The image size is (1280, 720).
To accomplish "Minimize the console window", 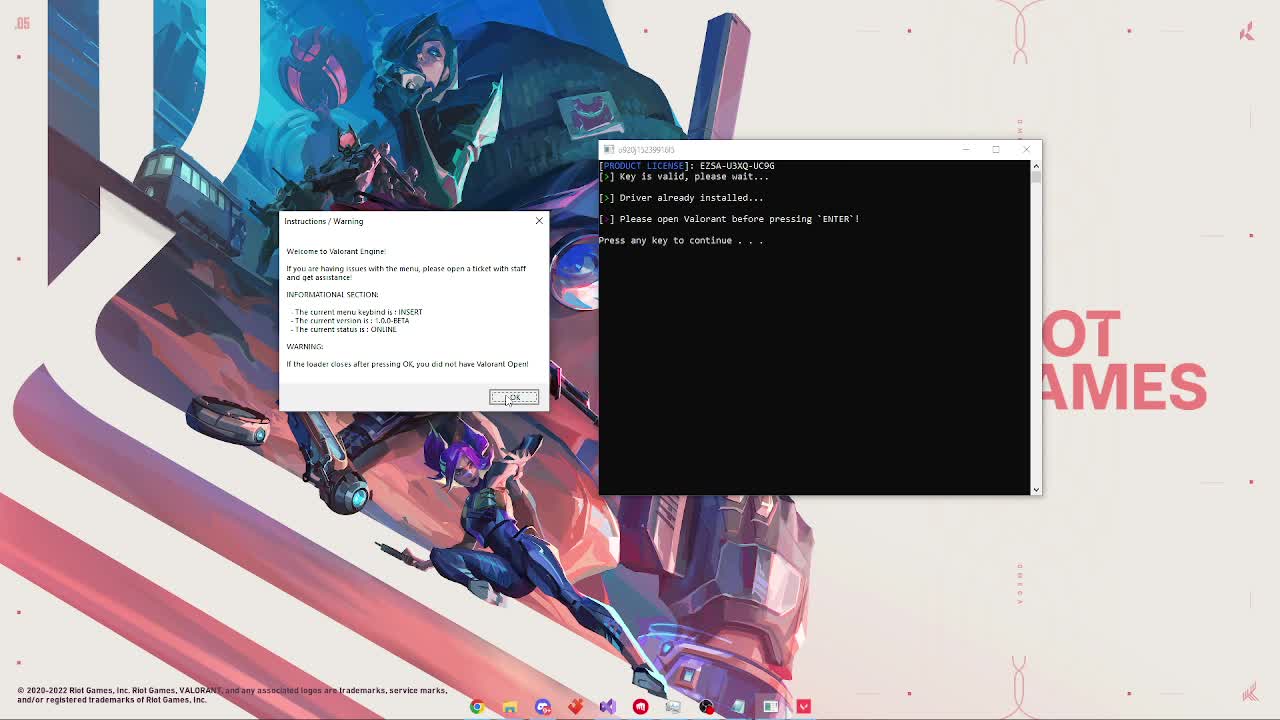I will click(x=965, y=150).
